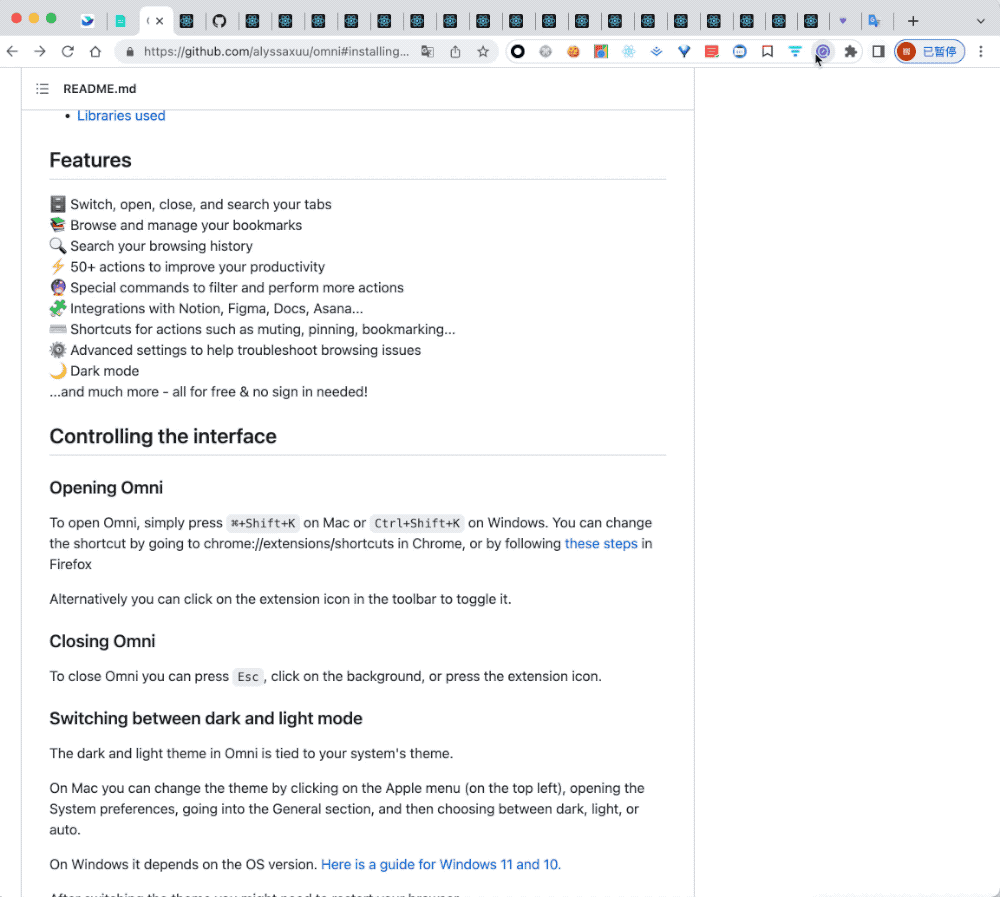This screenshot has width=1000, height=897.
Task: Open the Vue devtools extension icon
Action: 684,52
